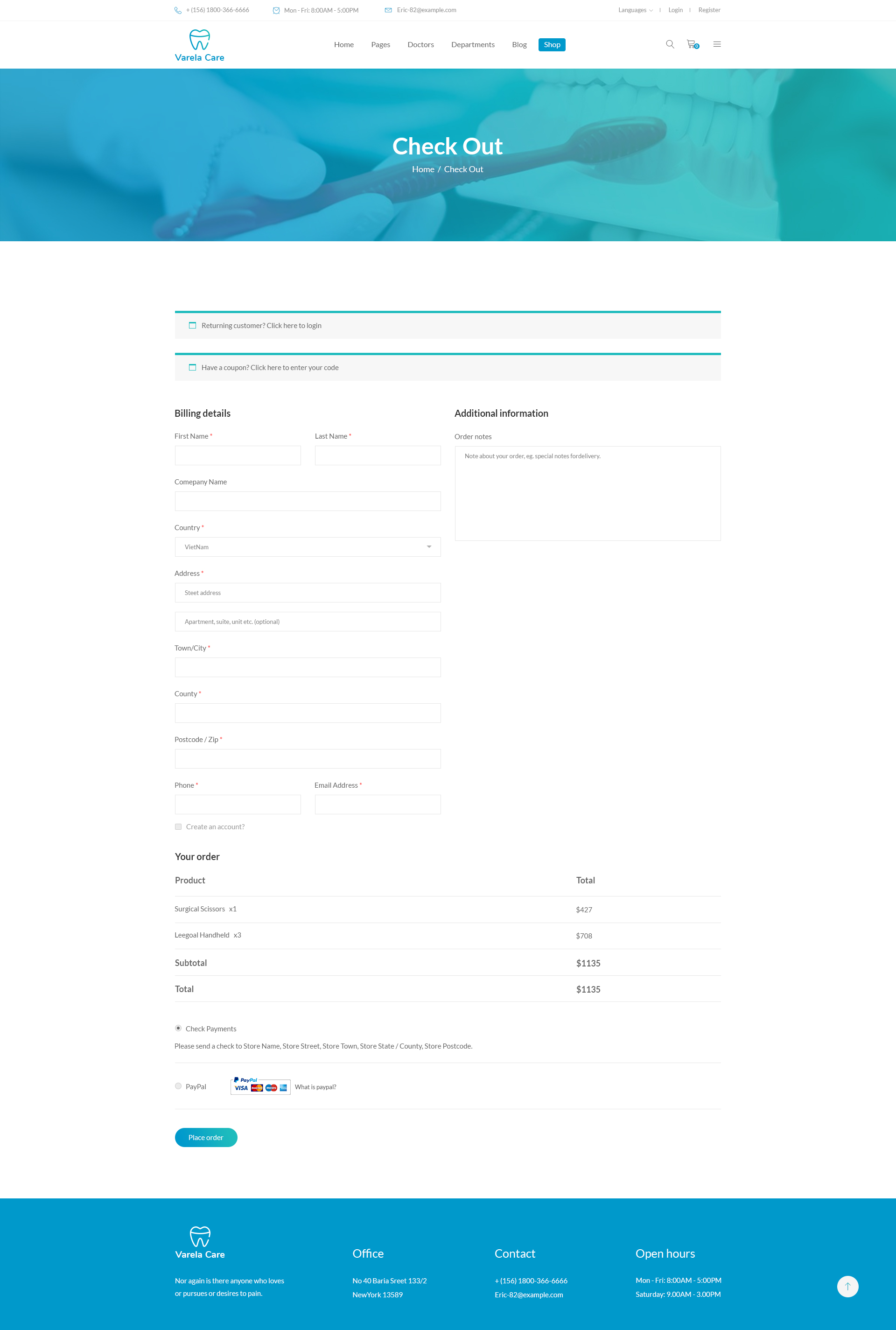
Task: Open the Departments menu item
Action: tap(473, 44)
